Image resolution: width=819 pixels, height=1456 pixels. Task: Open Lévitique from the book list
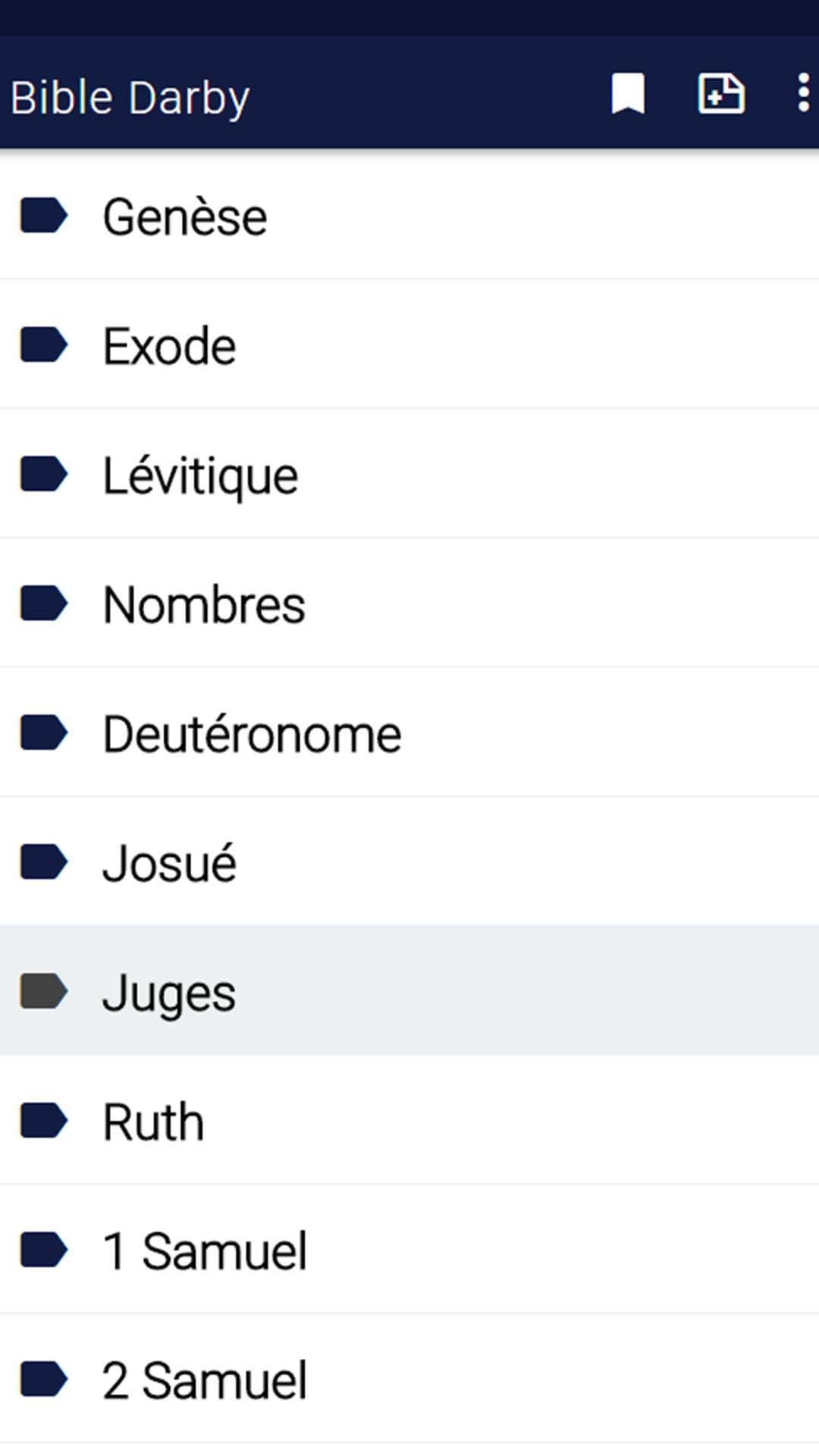click(201, 476)
